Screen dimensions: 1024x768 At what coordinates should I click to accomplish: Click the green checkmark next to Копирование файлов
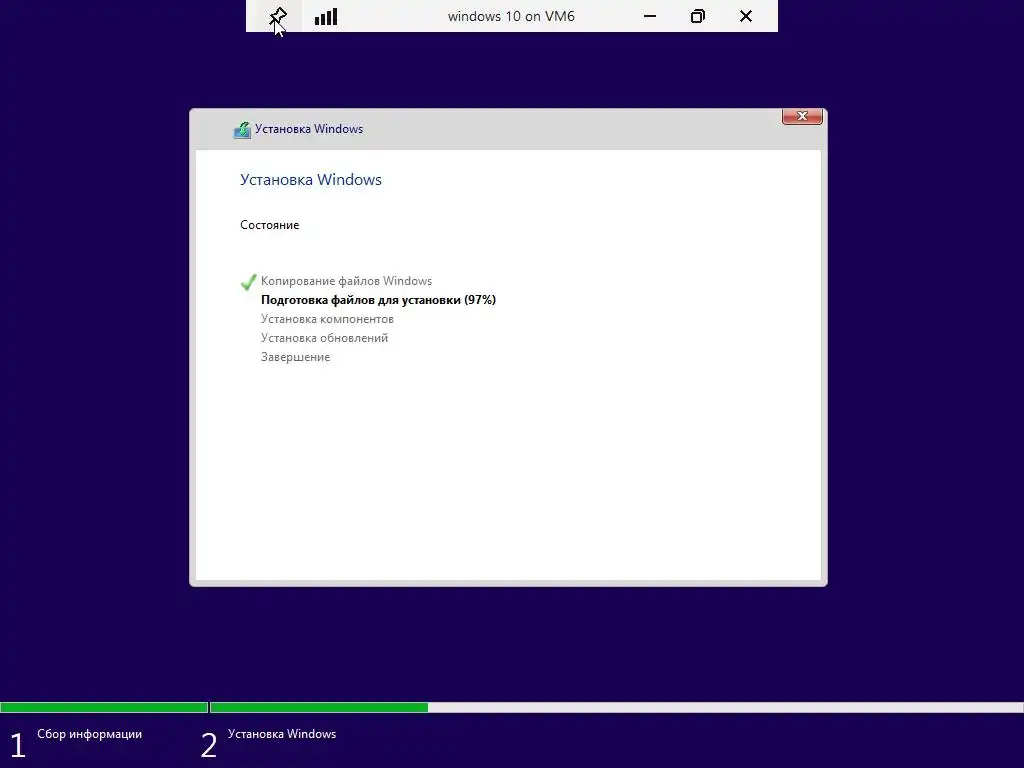[x=248, y=281]
